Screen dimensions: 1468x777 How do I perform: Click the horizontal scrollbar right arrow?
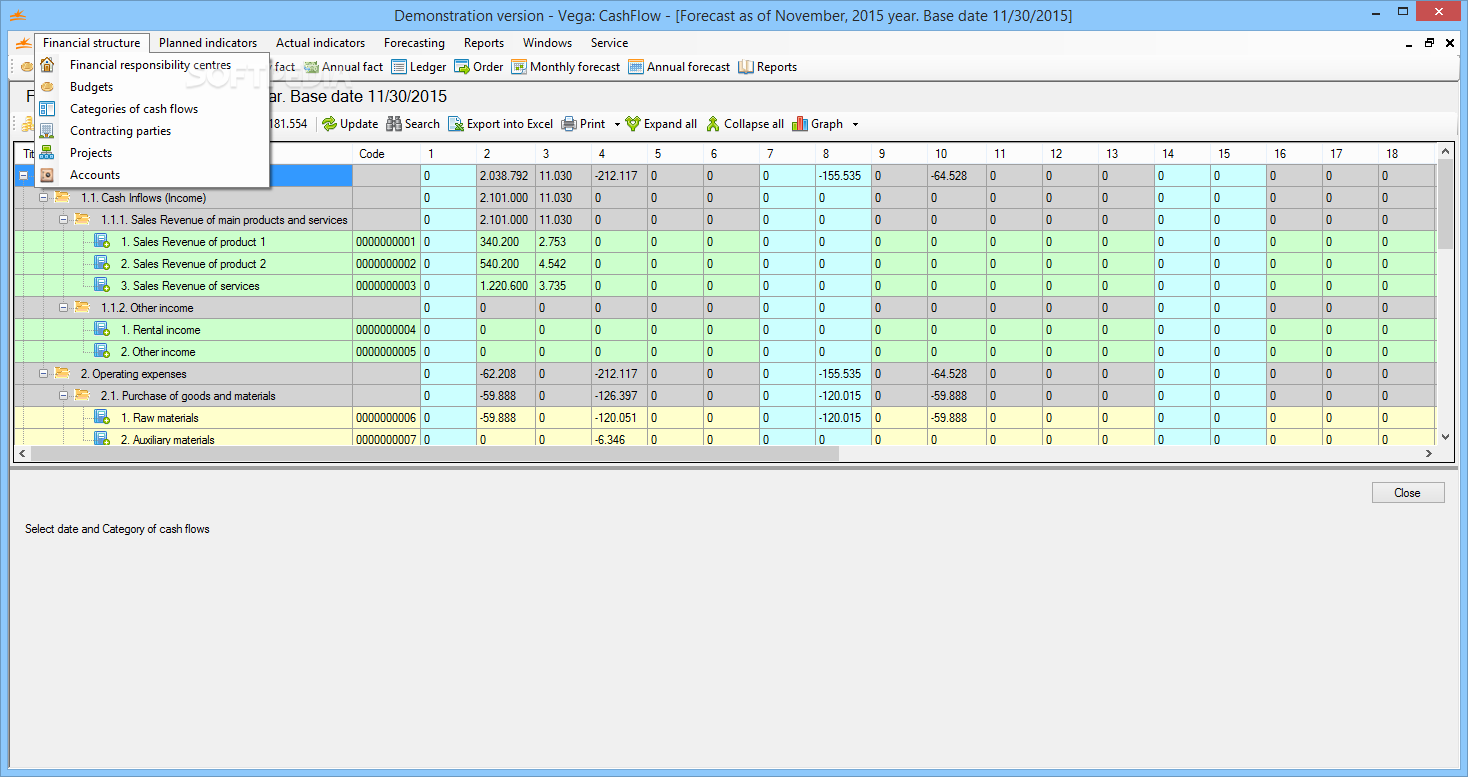(x=1429, y=453)
